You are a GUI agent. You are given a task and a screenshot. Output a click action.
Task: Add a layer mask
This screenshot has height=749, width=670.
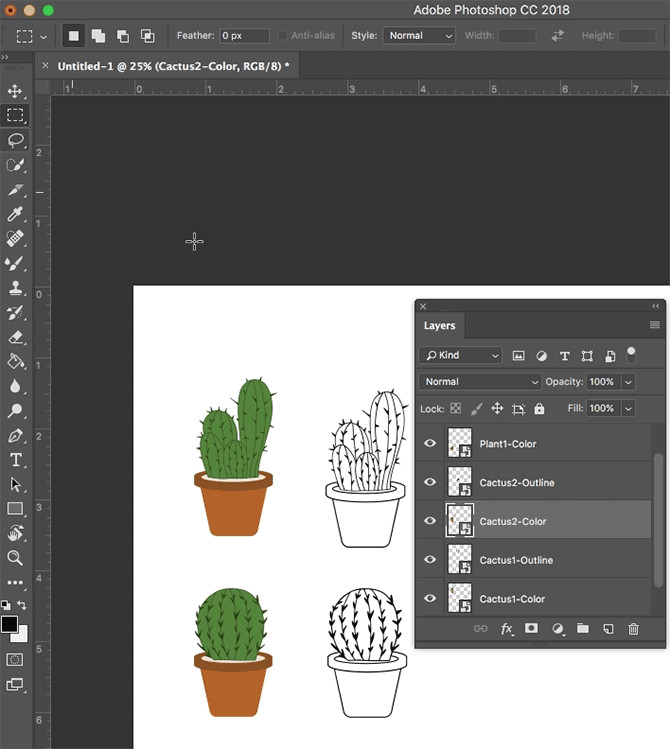(x=532, y=629)
